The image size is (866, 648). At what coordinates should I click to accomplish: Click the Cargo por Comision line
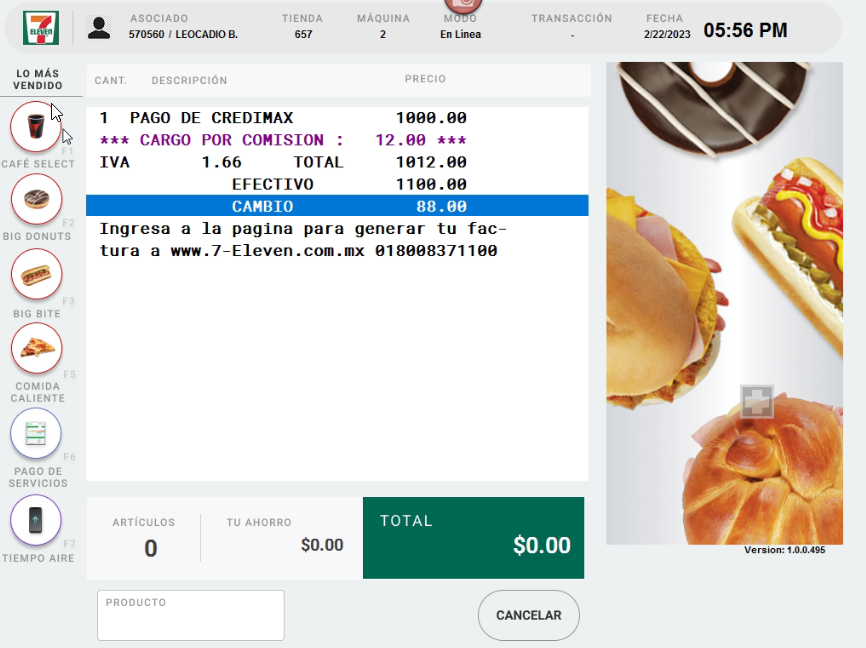(283, 140)
